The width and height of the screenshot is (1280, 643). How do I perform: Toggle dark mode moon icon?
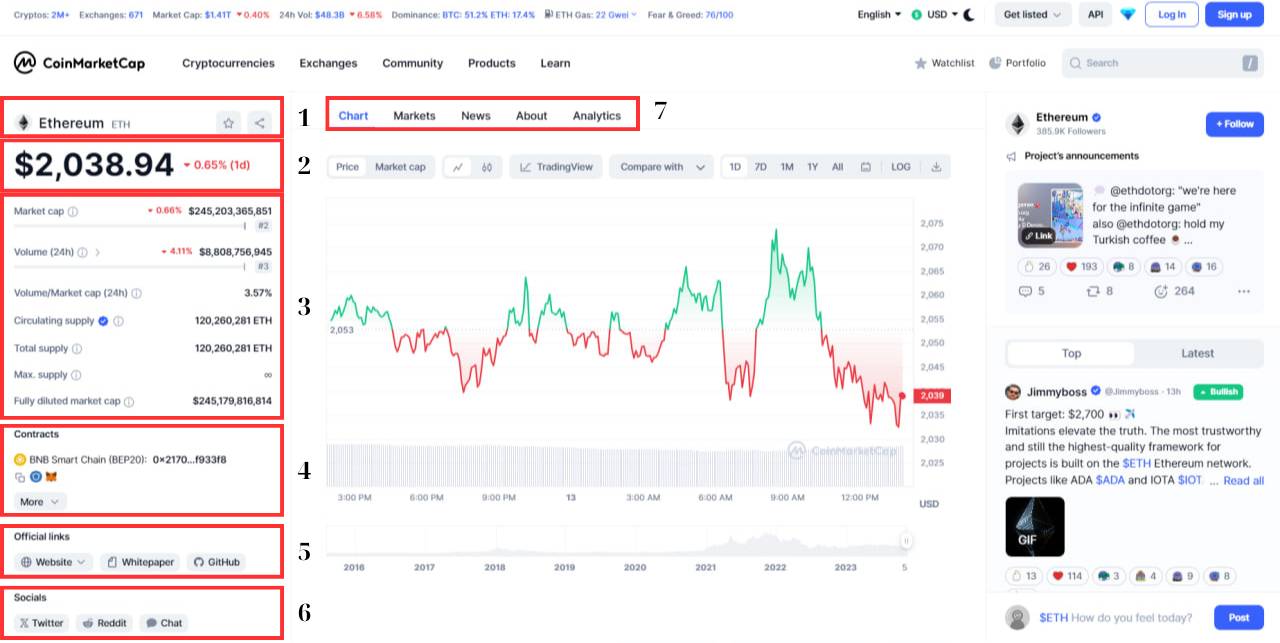point(968,15)
